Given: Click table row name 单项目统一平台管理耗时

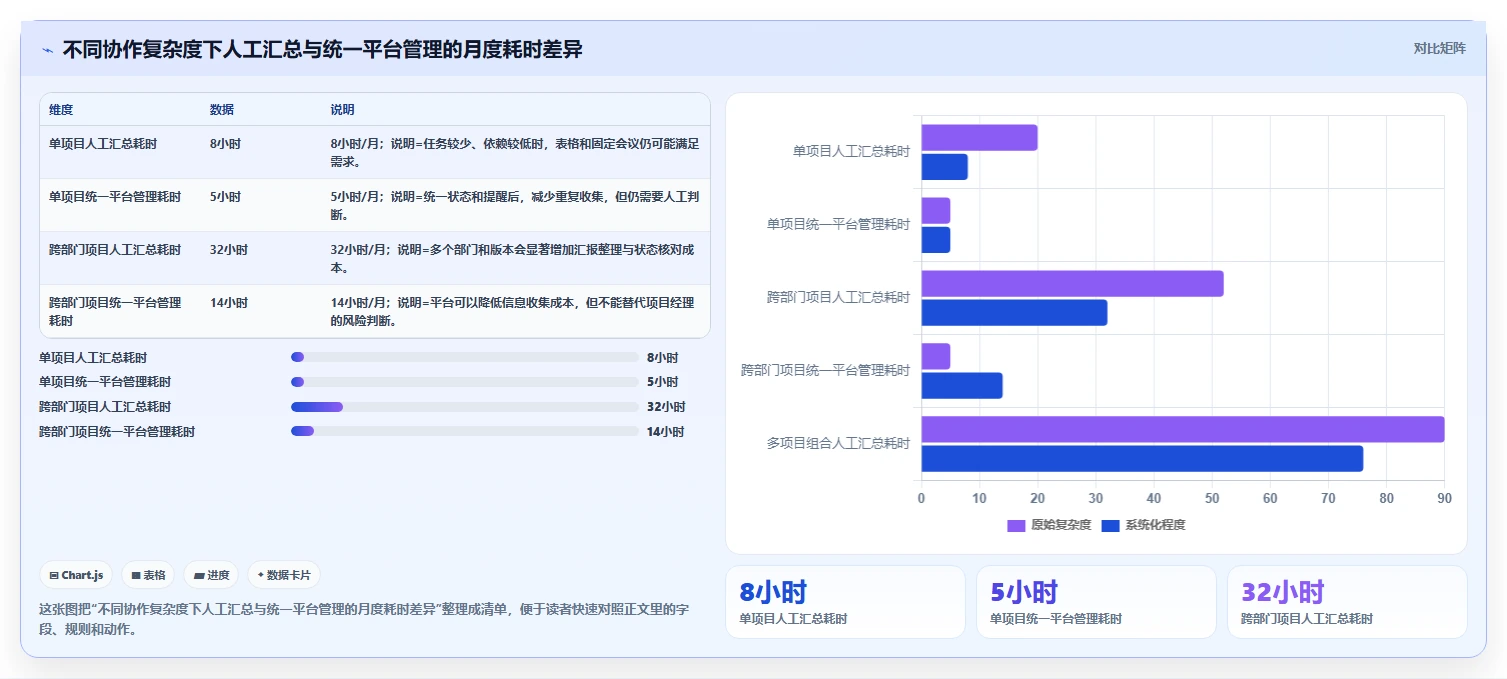Looking at the screenshot, I should tap(115, 197).
